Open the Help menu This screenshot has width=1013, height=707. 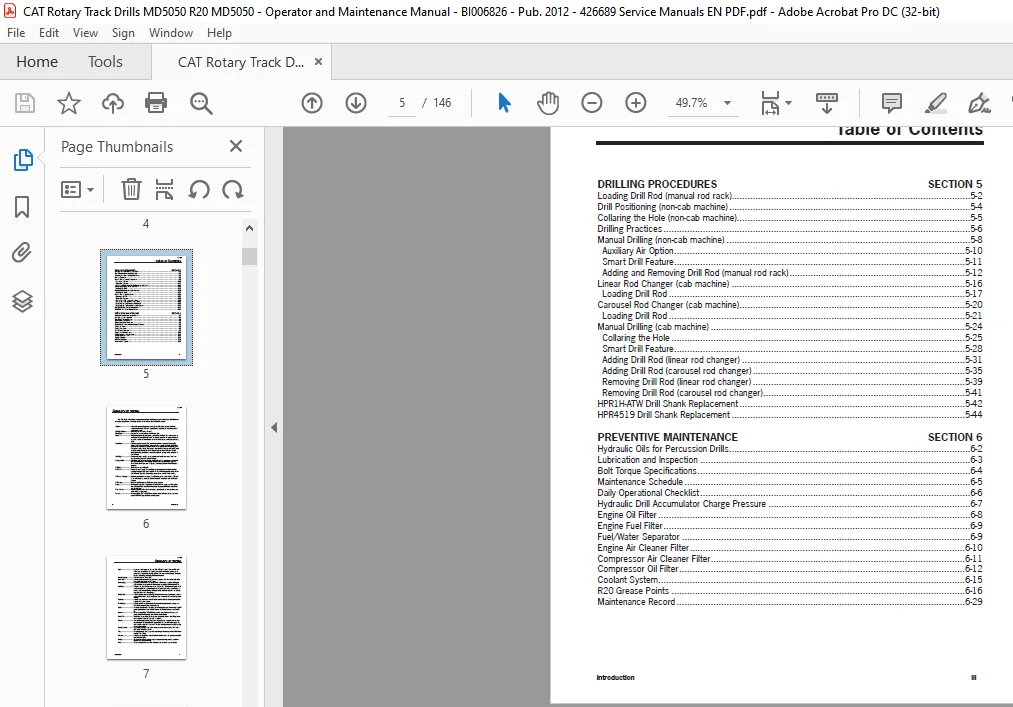pos(219,32)
